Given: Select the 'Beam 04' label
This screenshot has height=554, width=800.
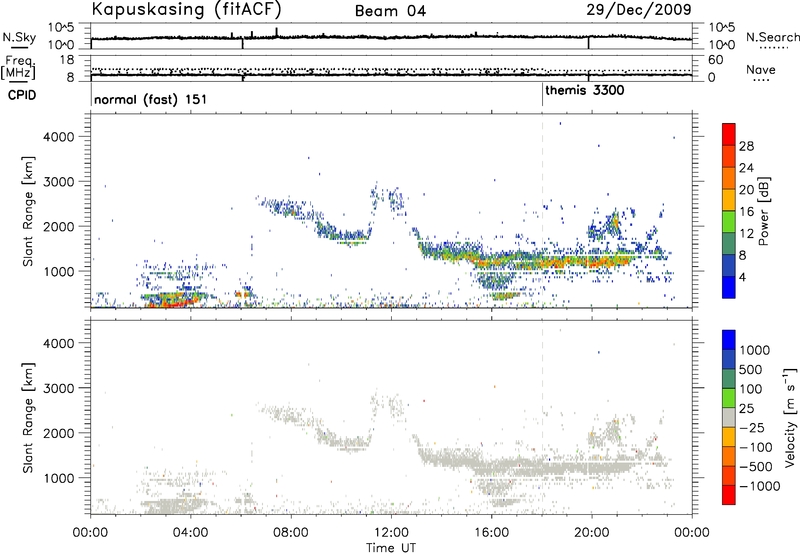Looking at the screenshot, I should tap(390, 11).
